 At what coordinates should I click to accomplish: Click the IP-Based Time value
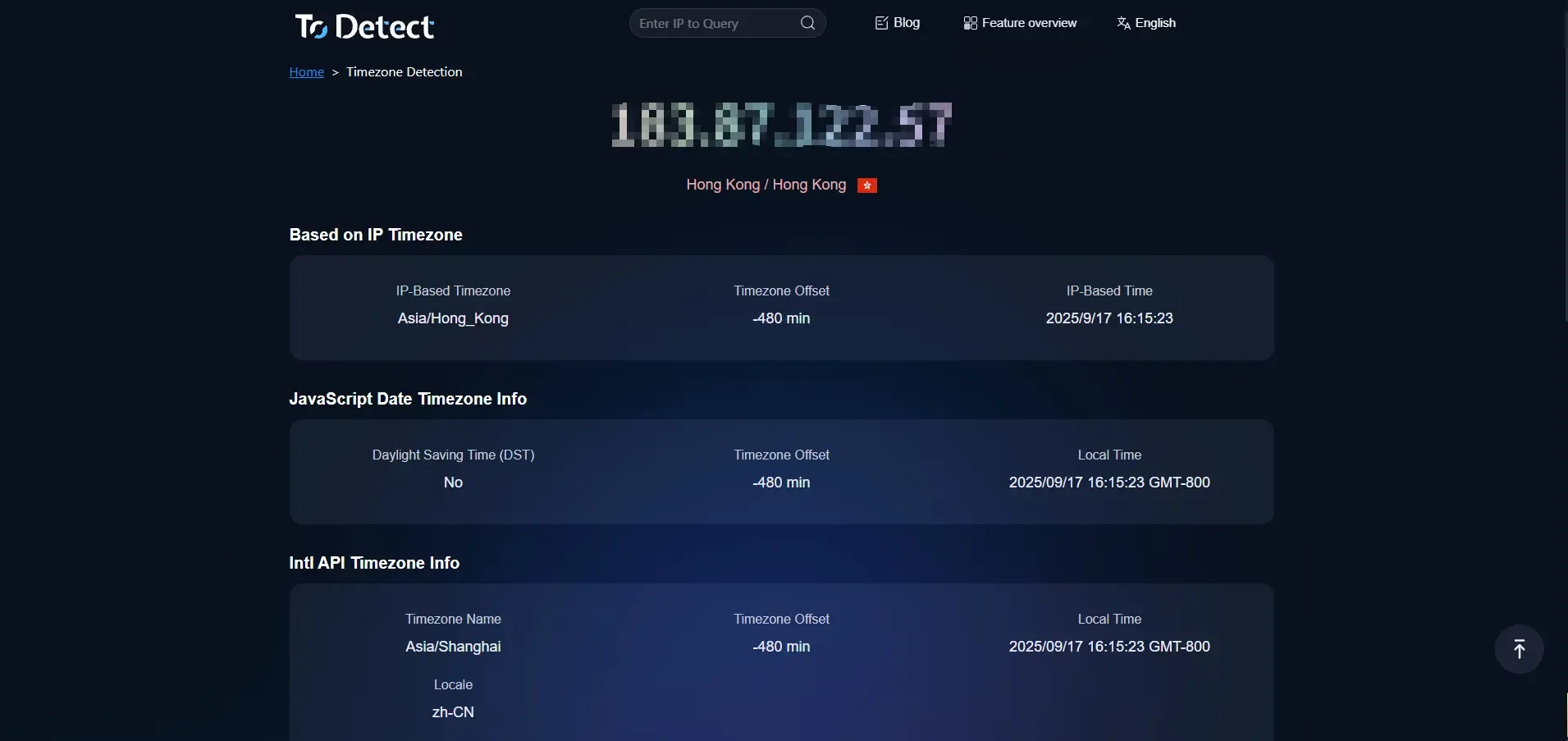[x=1109, y=318]
